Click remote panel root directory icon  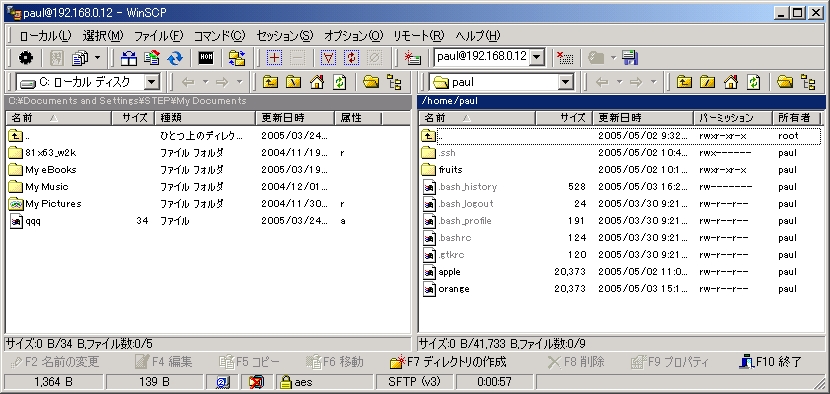tap(707, 82)
